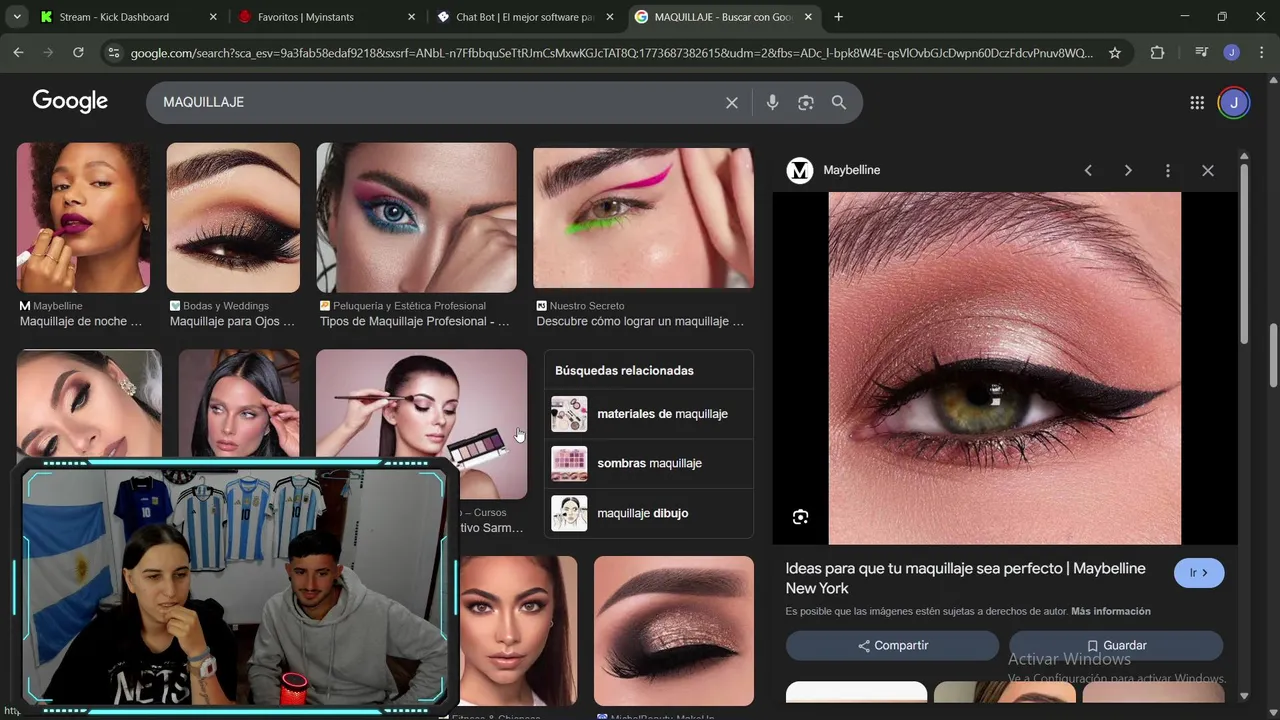Bookmark this page with star icon

point(1115,53)
